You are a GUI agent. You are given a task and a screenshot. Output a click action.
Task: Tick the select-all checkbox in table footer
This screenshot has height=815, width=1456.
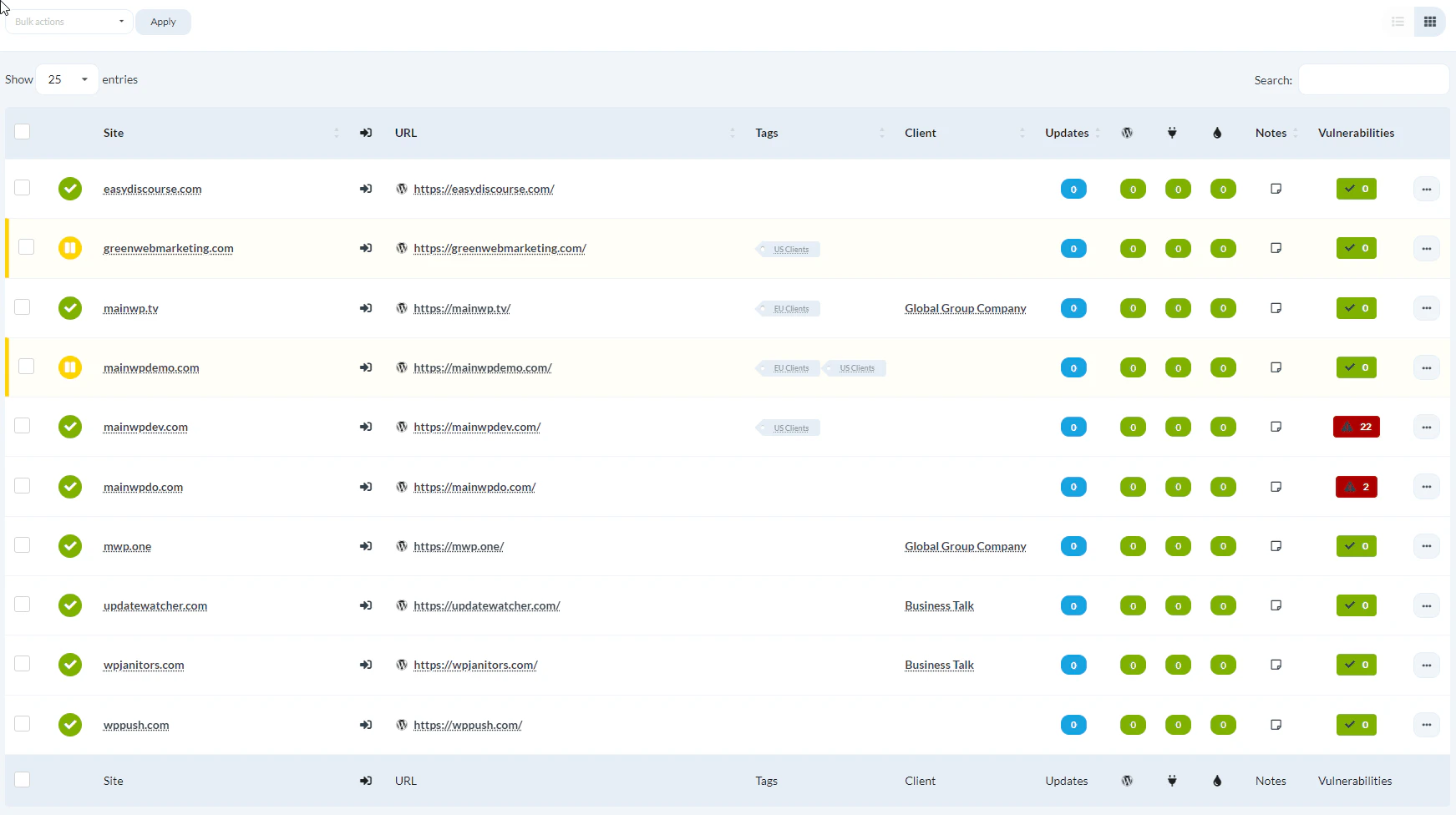(x=23, y=780)
